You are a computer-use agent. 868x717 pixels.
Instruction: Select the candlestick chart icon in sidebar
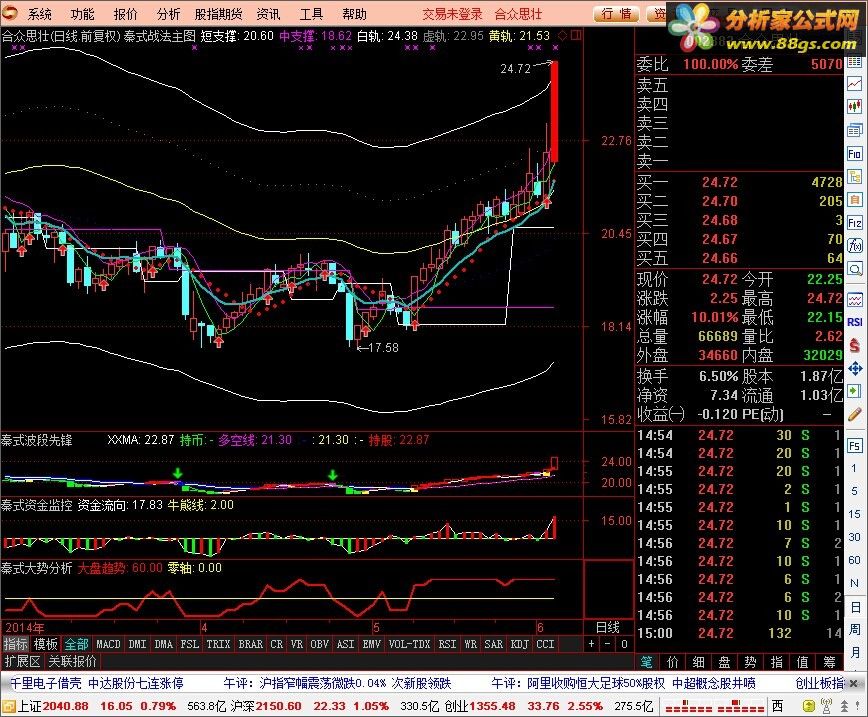(x=855, y=106)
